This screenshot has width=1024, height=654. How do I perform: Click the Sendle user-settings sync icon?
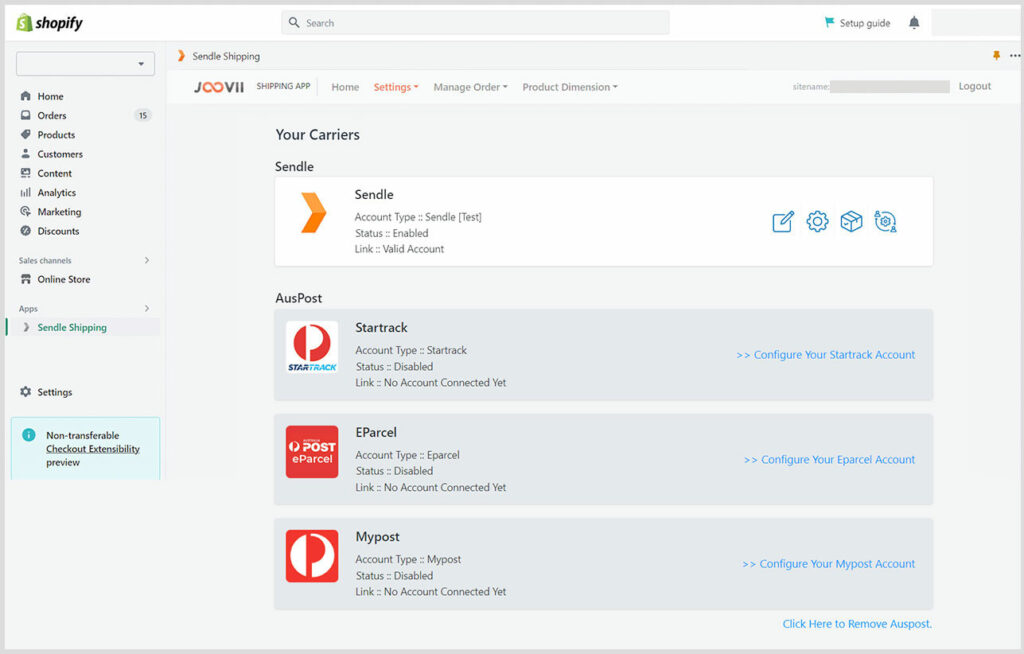(885, 221)
